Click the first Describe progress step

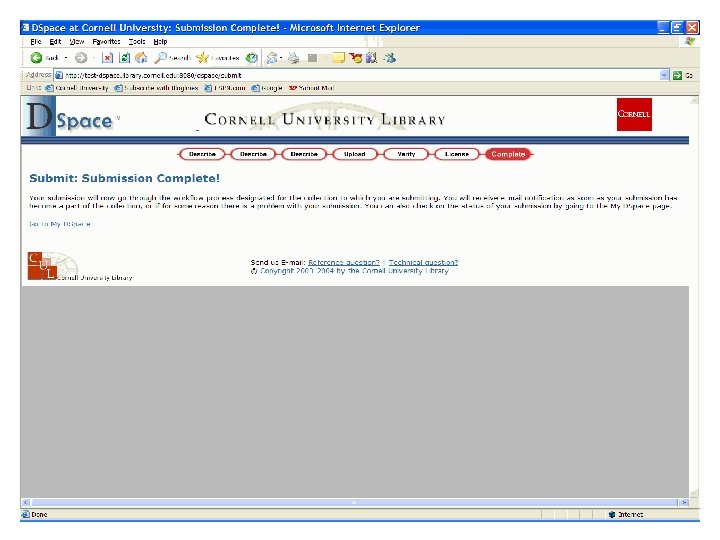click(202, 154)
